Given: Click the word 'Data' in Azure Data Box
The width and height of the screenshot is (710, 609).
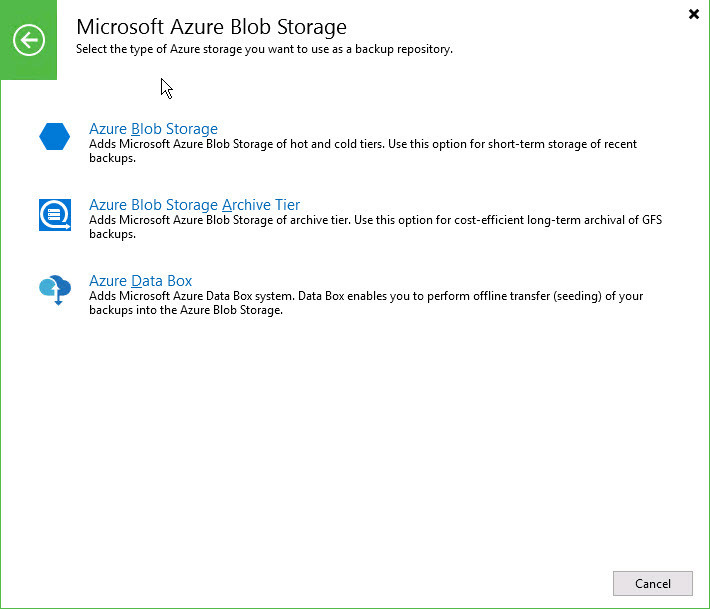Looking at the screenshot, I should point(147,281).
